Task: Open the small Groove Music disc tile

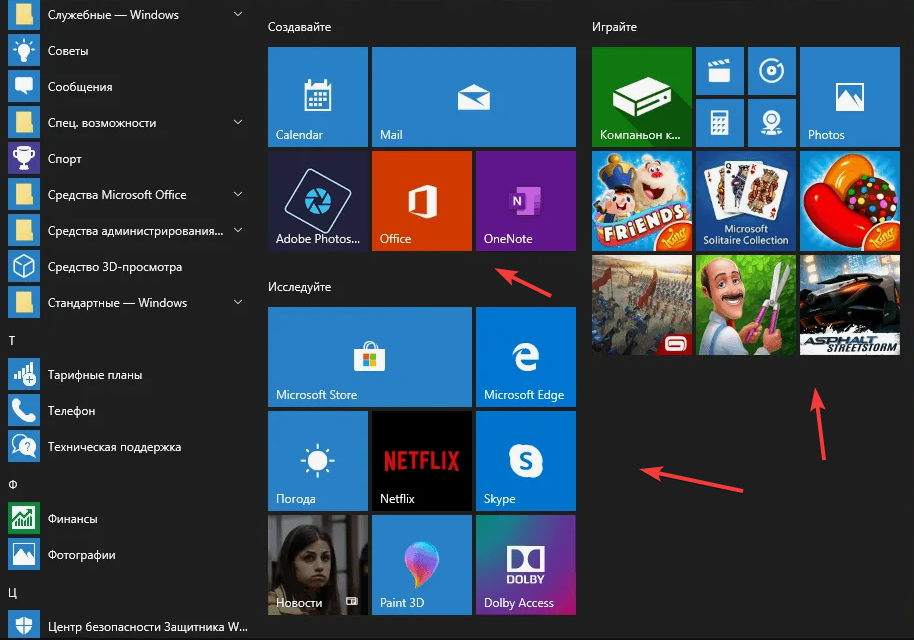Action: coord(772,71)
